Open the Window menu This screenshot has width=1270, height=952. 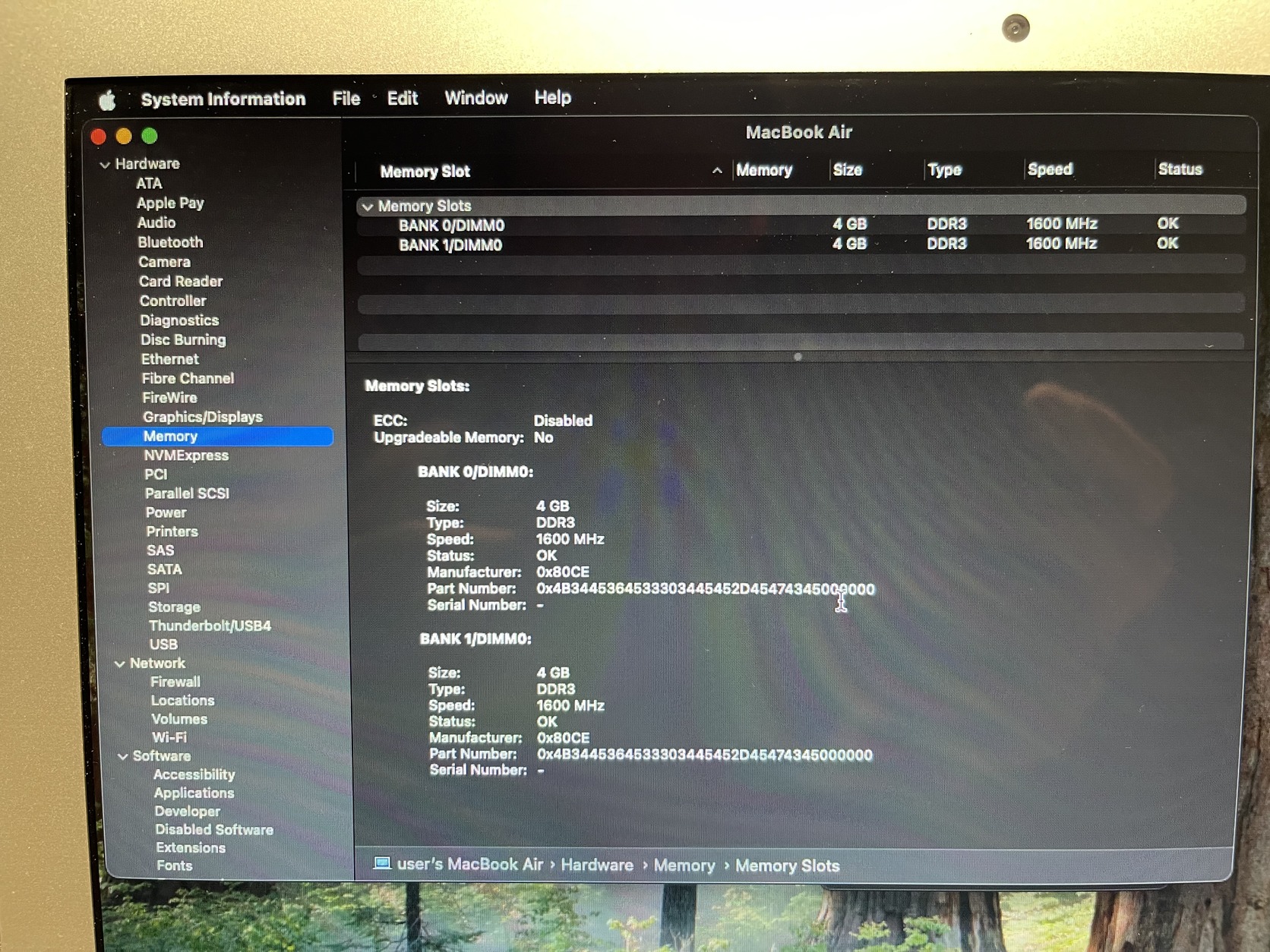click(476, 98)
